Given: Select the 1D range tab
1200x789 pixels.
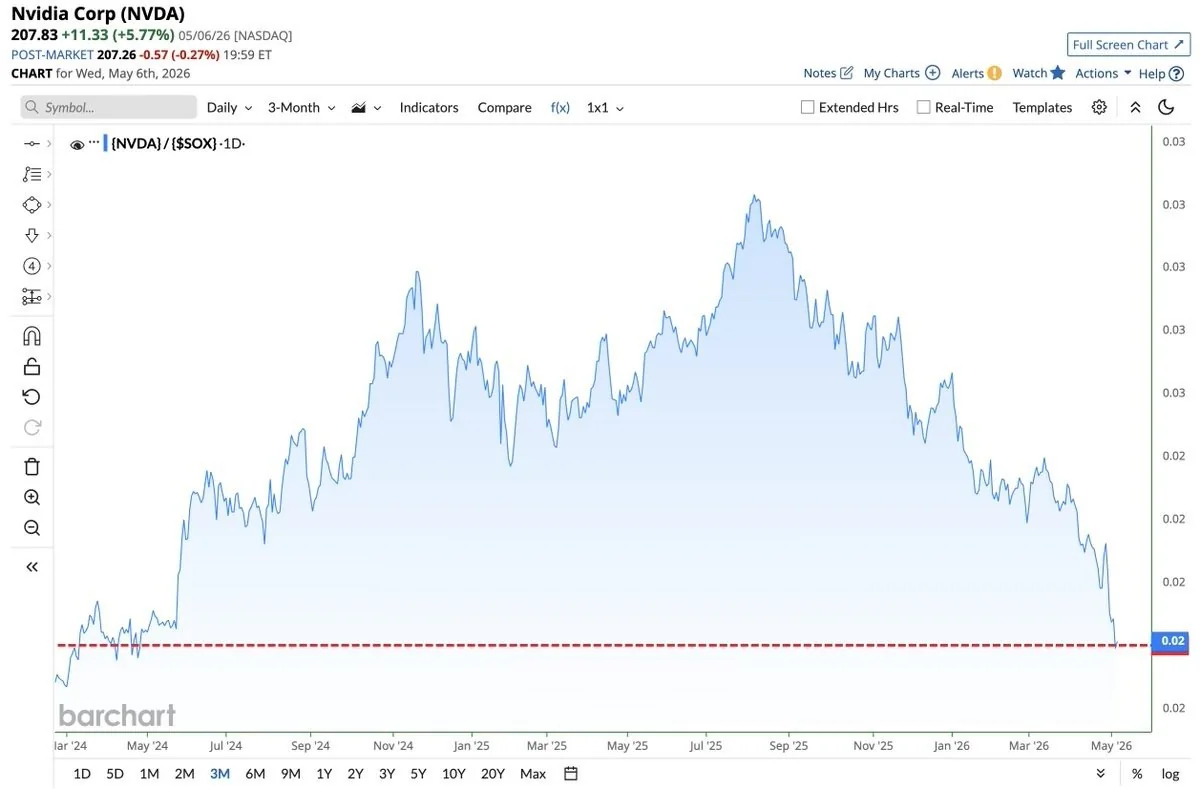Looking at the screenshot, I should click(x=82, y=773).
